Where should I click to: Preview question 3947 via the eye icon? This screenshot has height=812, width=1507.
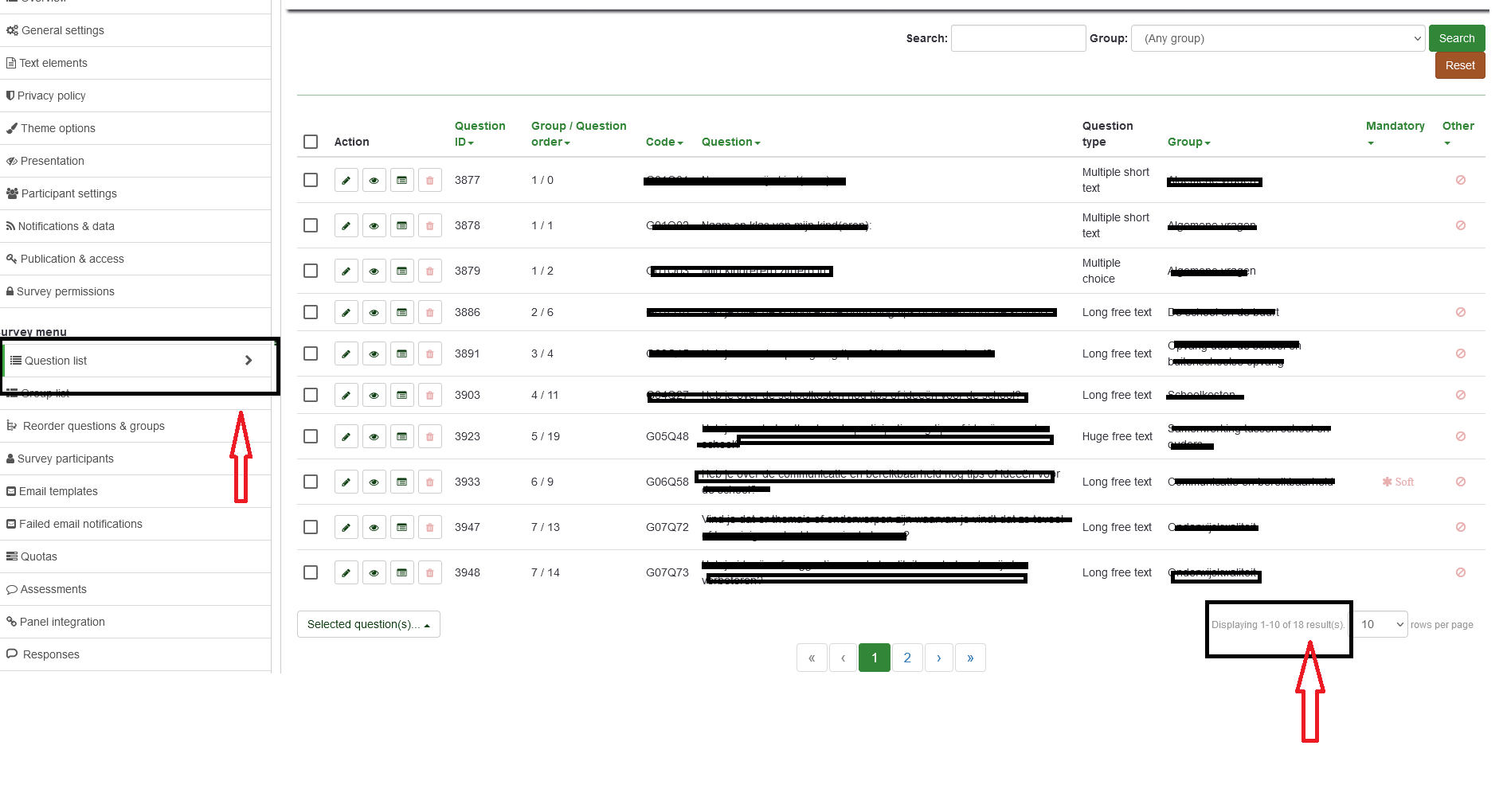[x=374, y=528]
